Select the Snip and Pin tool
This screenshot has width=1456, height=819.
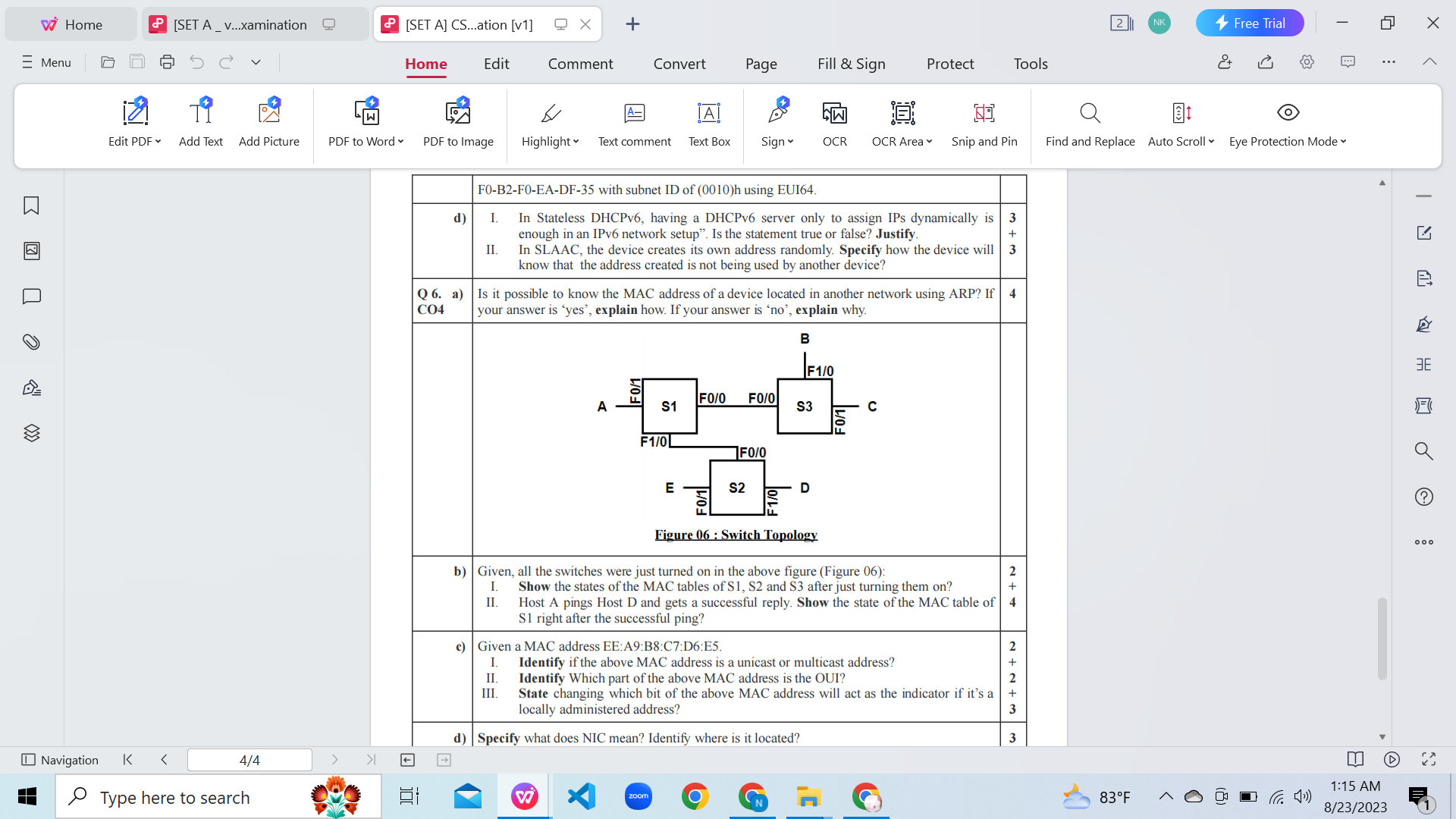984,121
